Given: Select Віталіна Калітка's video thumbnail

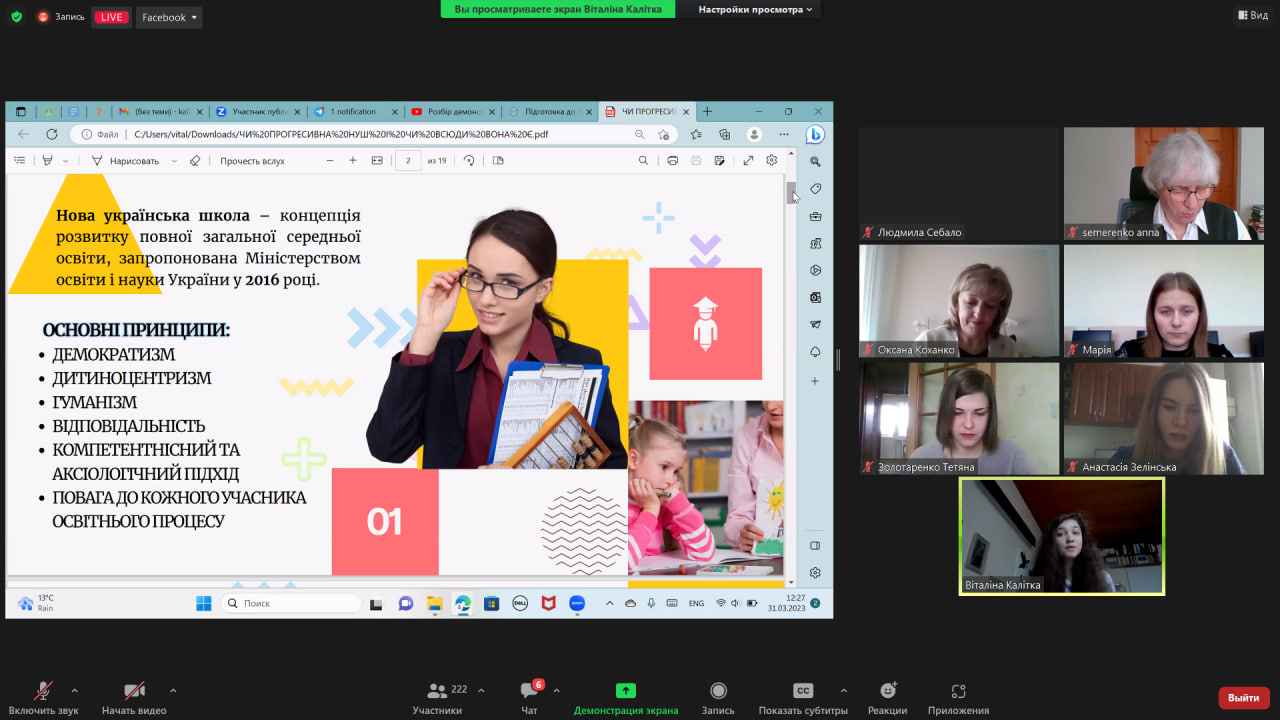Looking at the screenshot, I should click(x=1061, y=536).
